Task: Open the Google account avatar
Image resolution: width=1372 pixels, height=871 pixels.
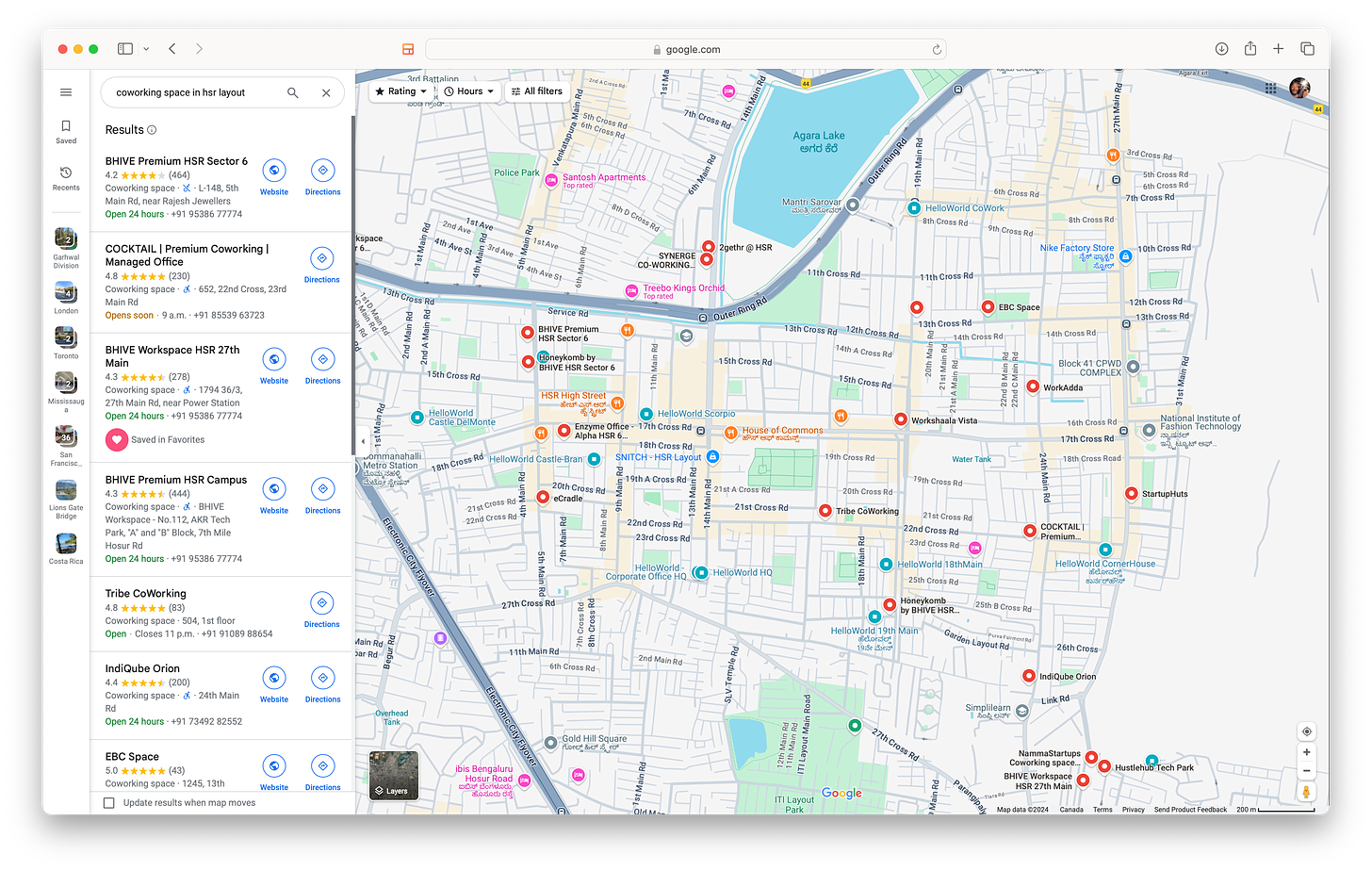Action: [x=1299, y=89]
